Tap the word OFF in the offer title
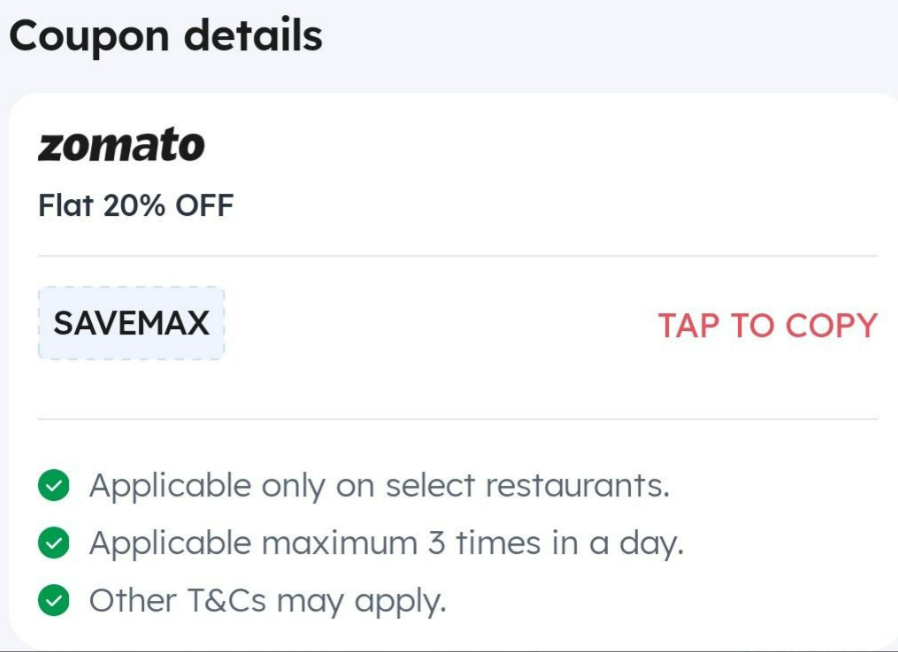The width and height of the screenshot is (898, 652). 204,206
